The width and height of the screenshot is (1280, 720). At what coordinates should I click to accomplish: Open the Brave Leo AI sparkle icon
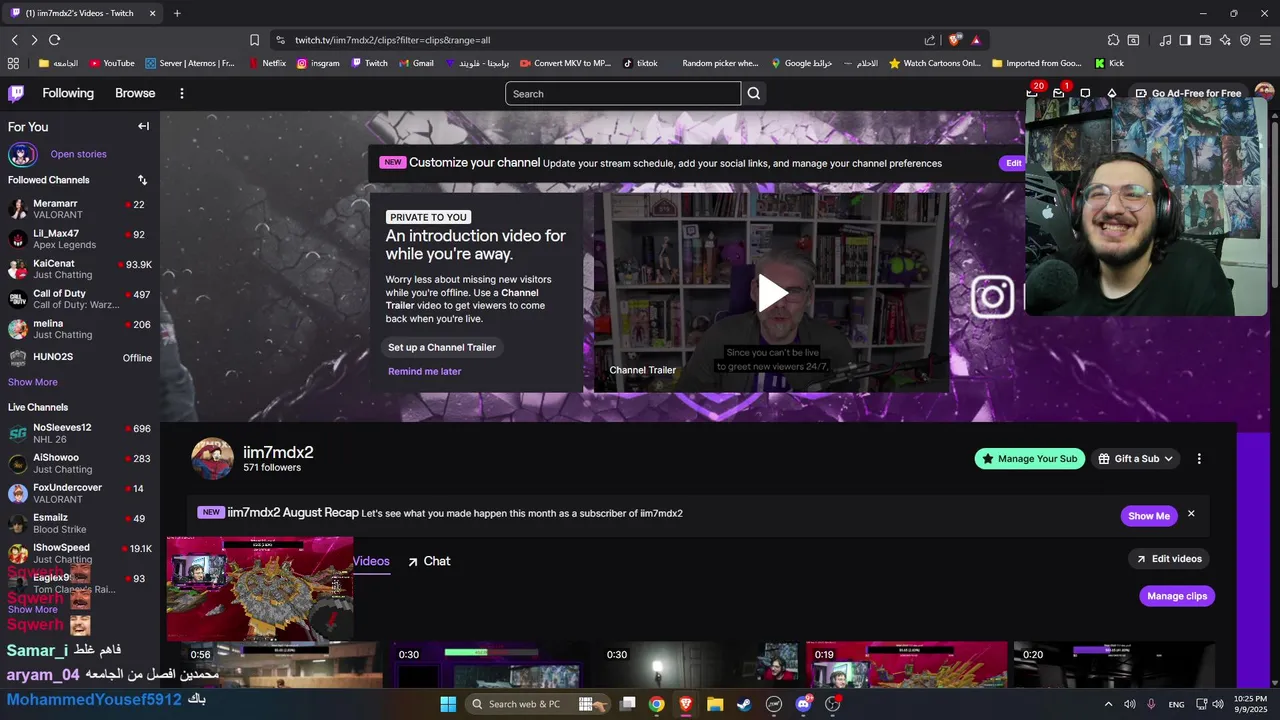1225,40
